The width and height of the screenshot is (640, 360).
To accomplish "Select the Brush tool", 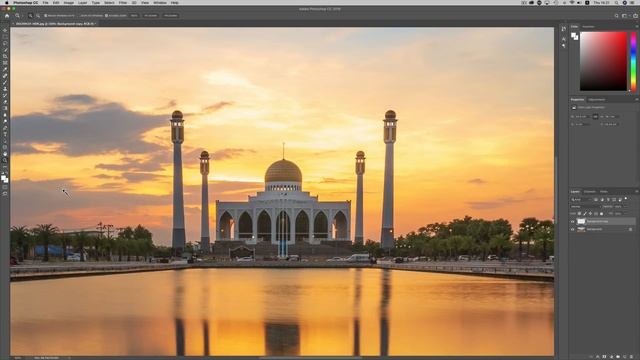I will pos(5,82).
